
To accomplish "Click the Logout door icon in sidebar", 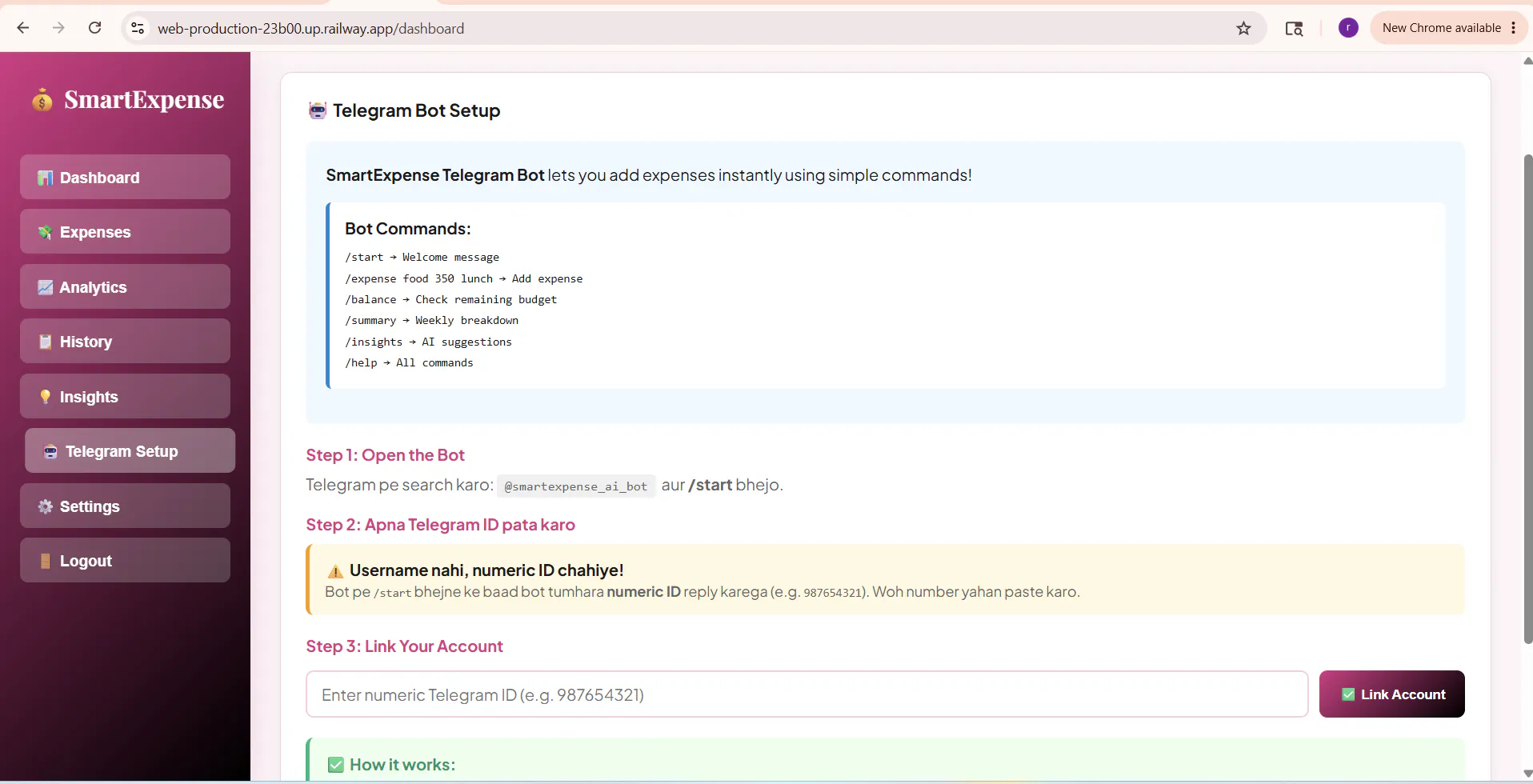I will 46,561.
